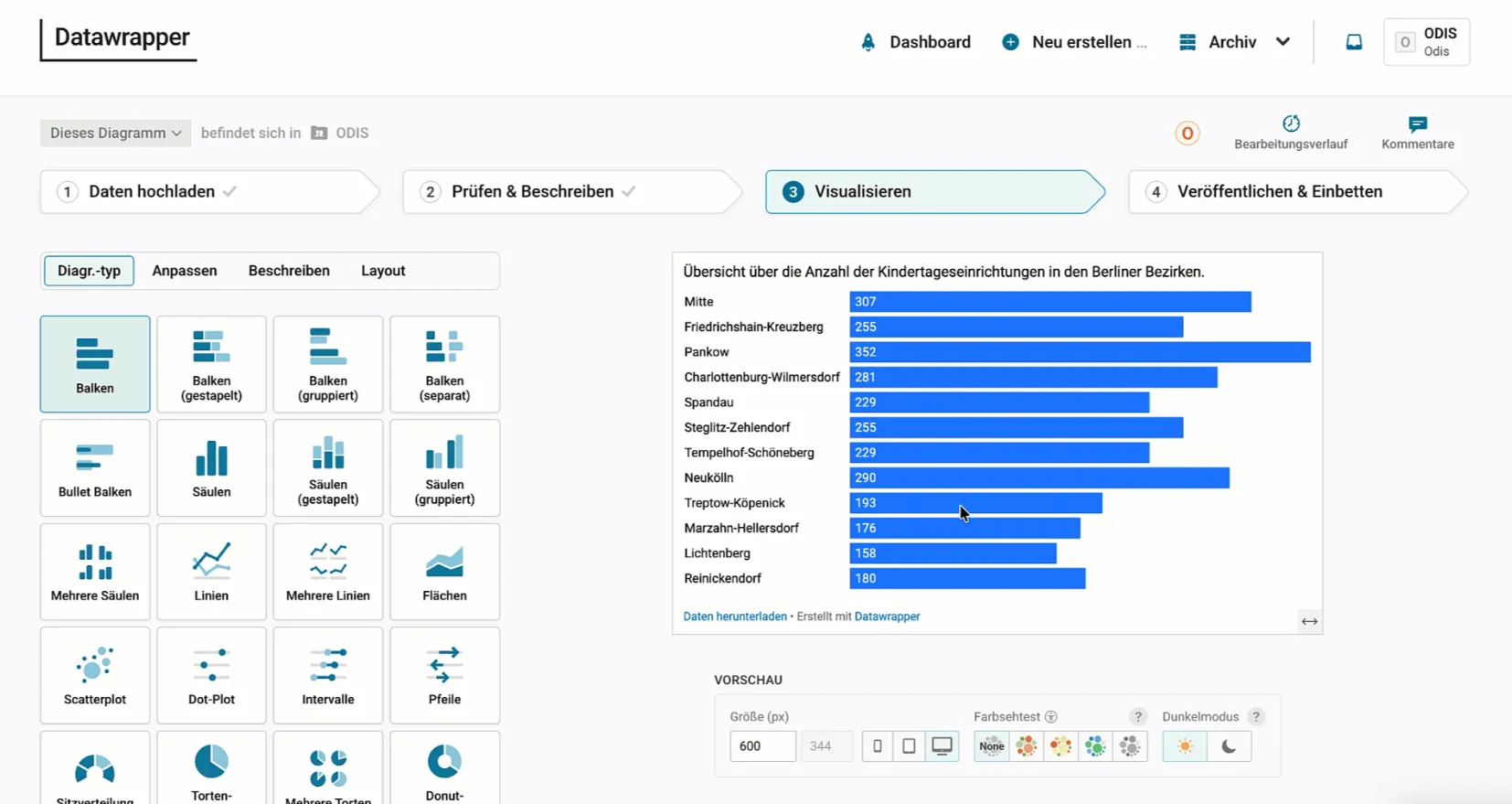Switch to the Diagr.-typ tab
Image resolution: width=1512 pixels, height=804 pixels.
pyautogui.click(x=90, y=271)
